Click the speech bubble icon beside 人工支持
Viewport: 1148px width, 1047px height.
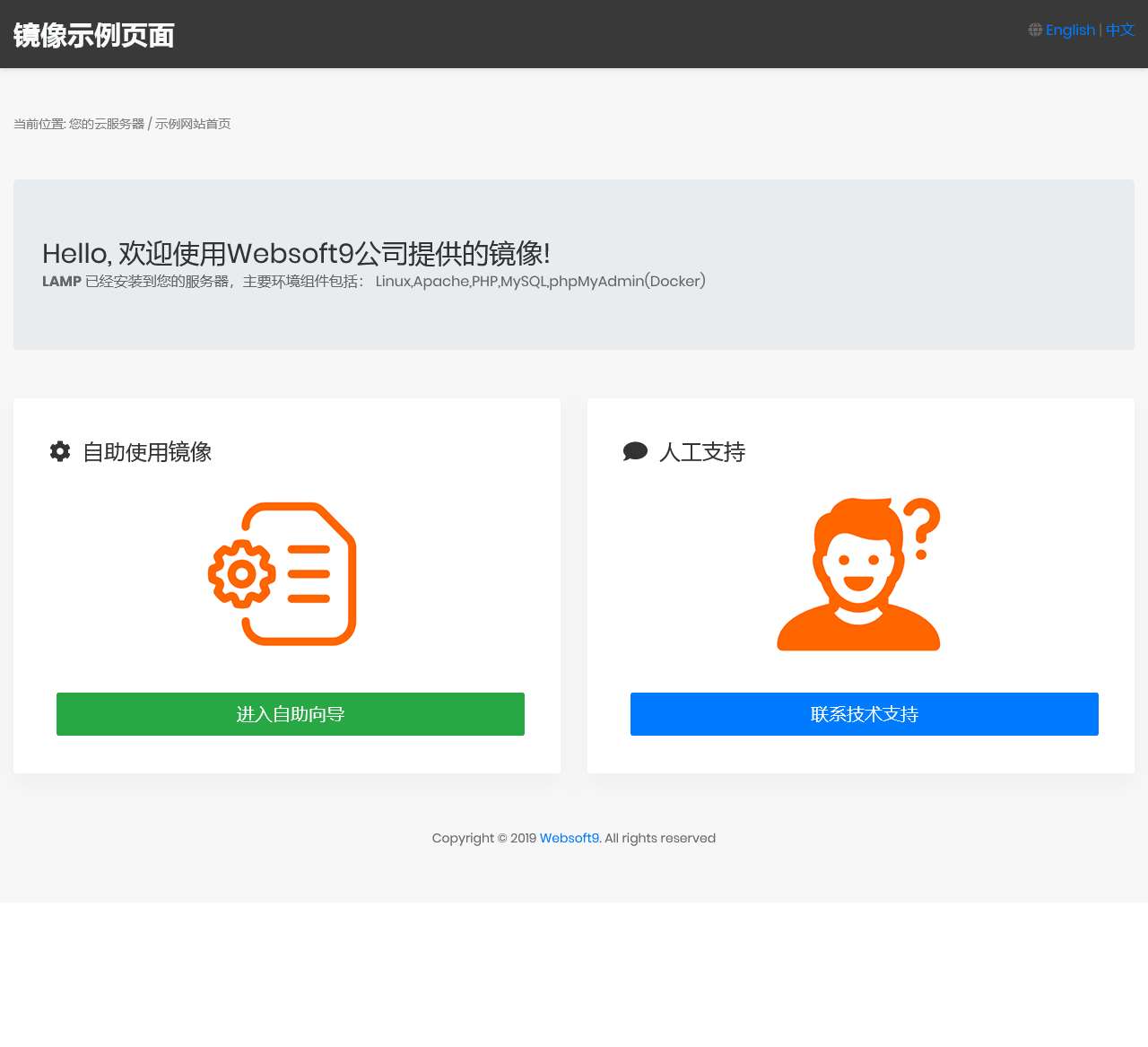coord(635,451)
